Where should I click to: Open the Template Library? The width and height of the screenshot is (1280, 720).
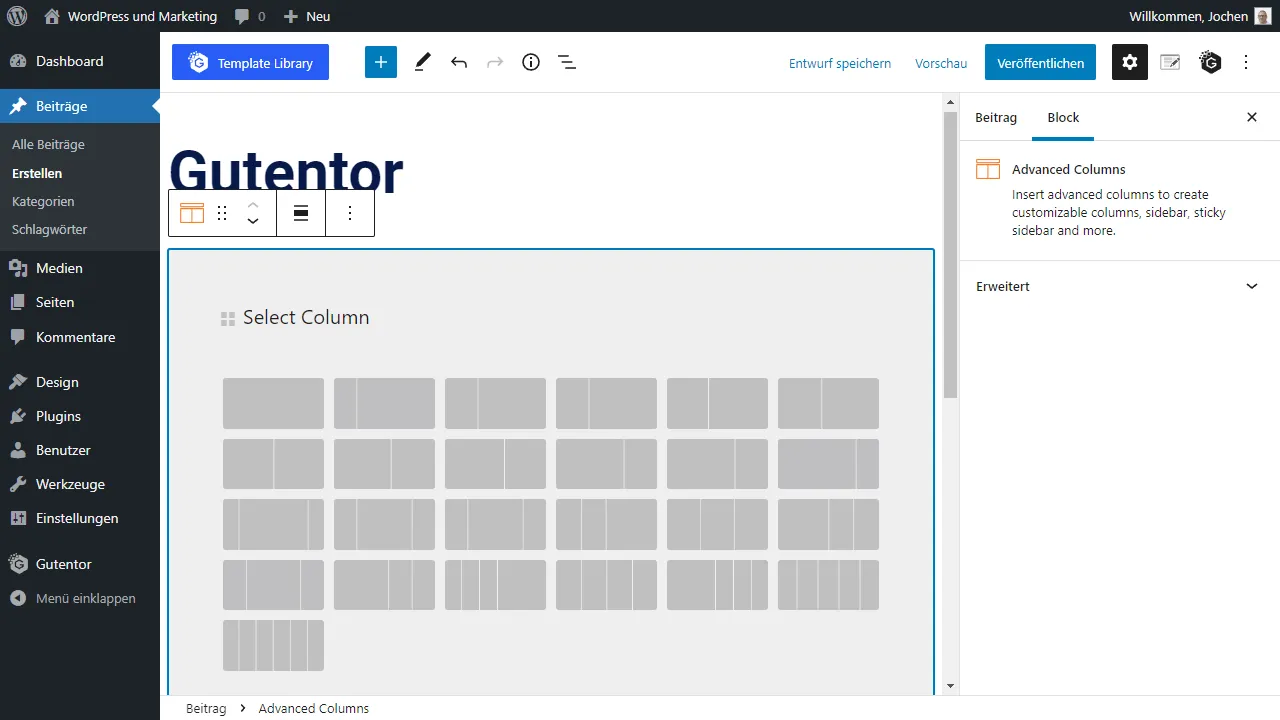click(250, 62)
